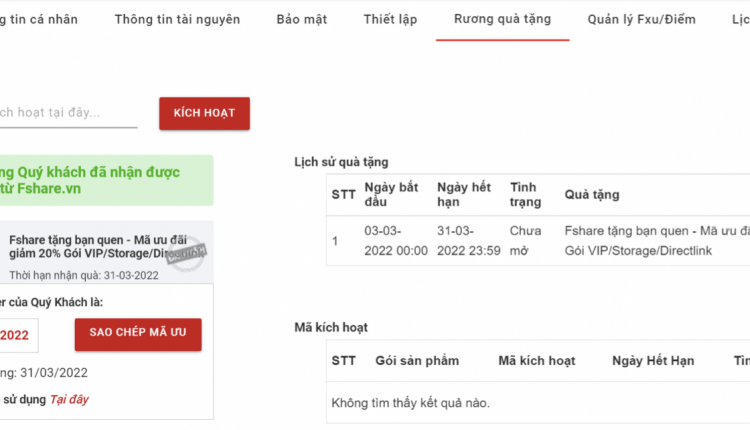The width and height of the screenshot is (750, 430).
Task: Select the expiry date 31-03-2022 23:59 cell
Action: pos(469,241)
